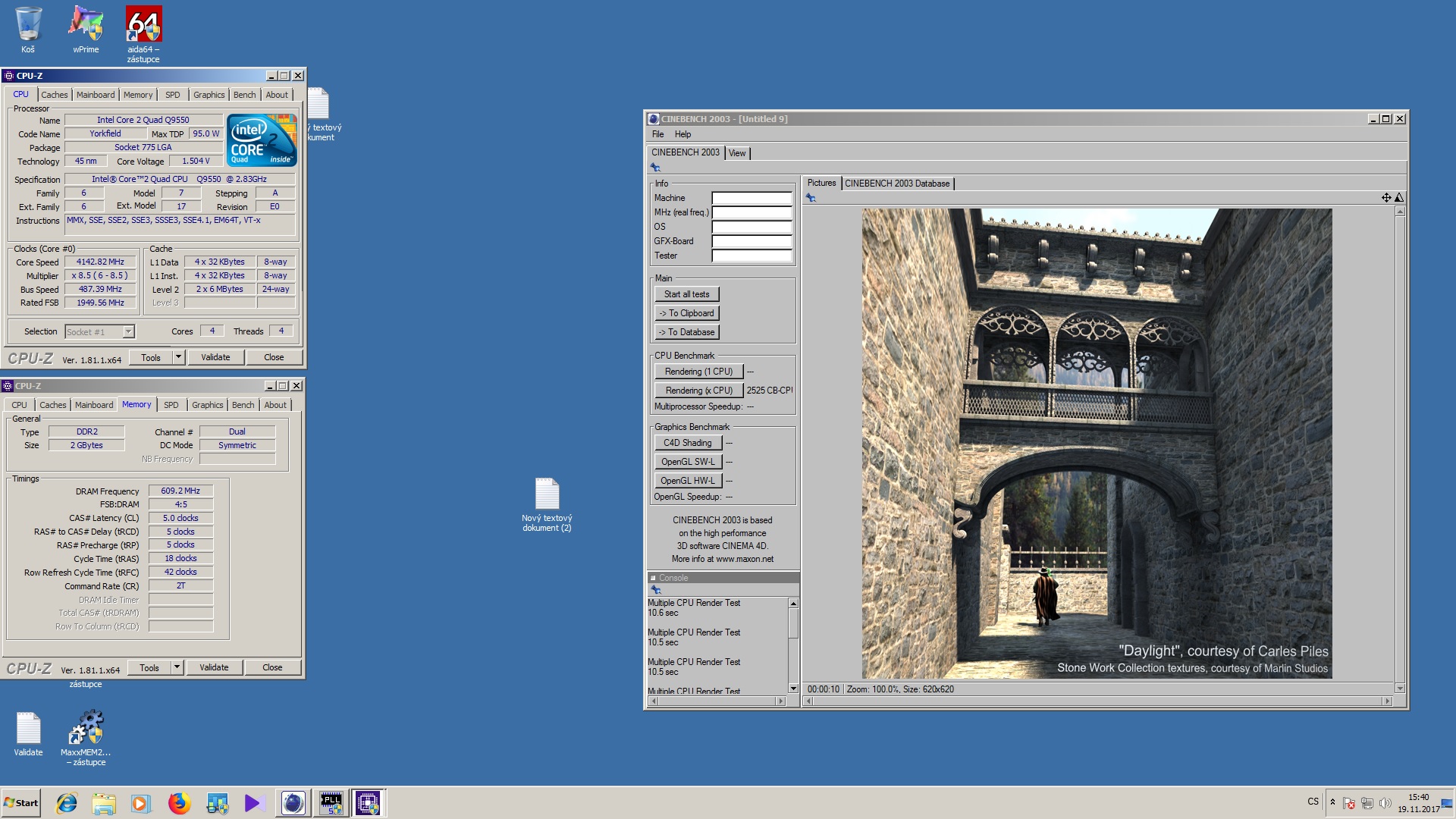Click the Action Center flag tray icon

point(1349,803)
